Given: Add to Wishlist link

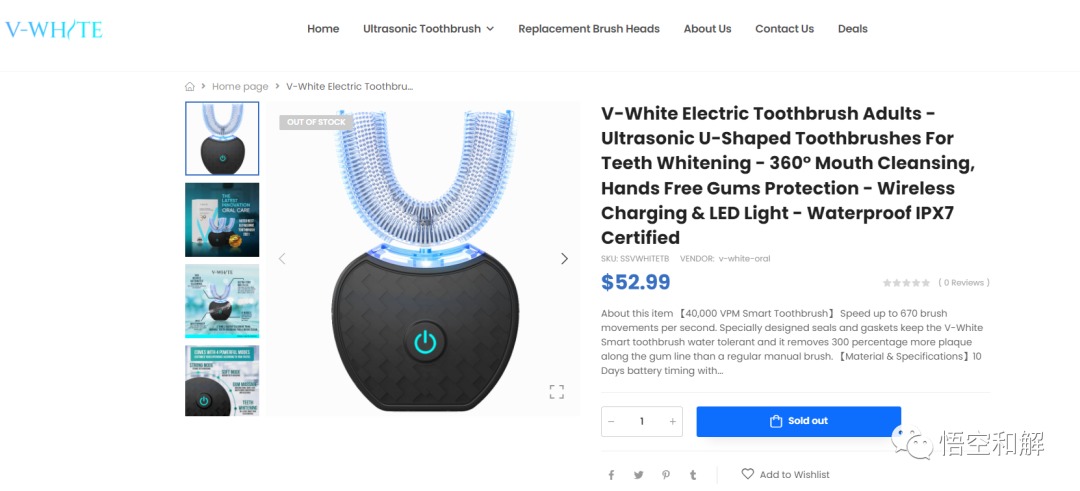Looking at the screenshot, I should click(785, 474).
